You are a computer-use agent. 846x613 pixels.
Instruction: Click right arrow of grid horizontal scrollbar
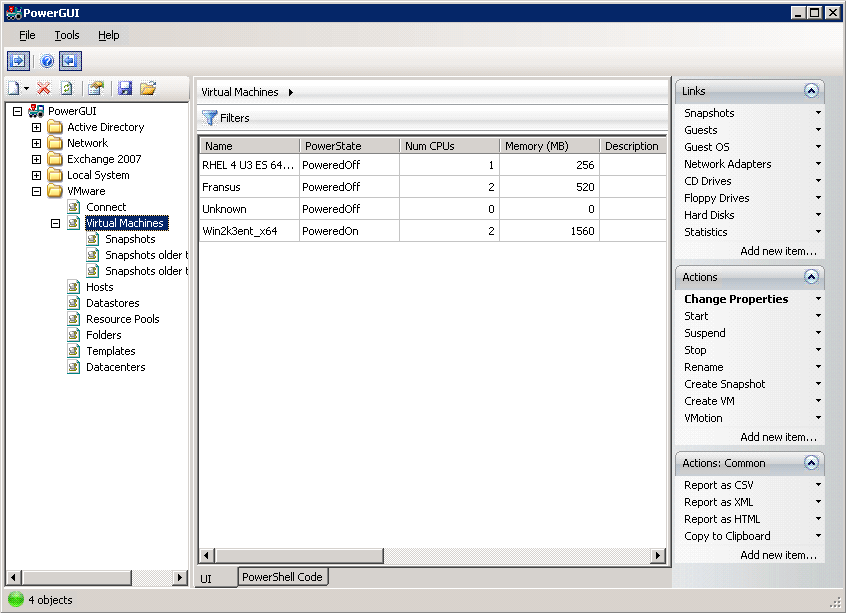tap(658, 555)
